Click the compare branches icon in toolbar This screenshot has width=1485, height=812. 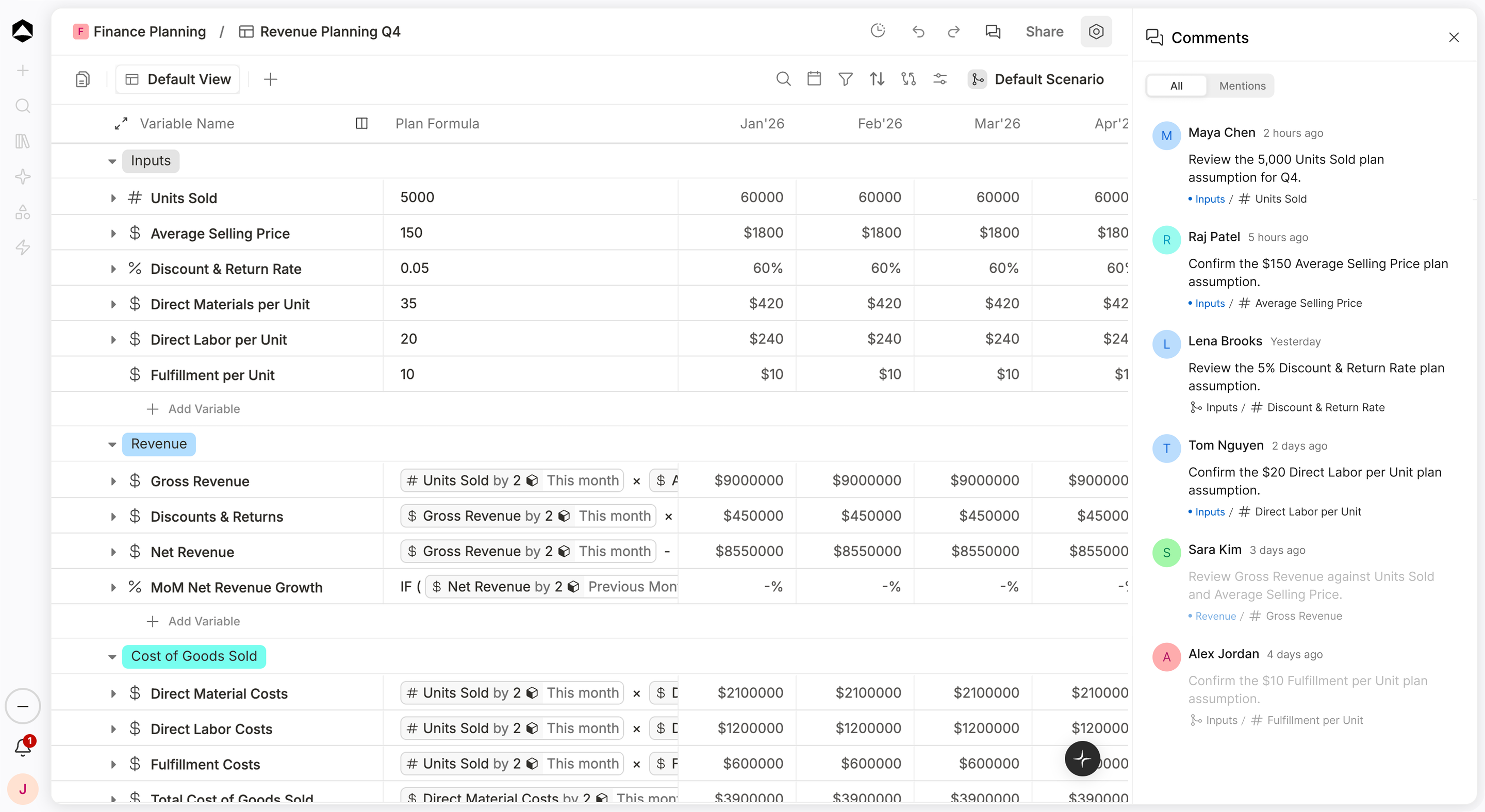tap(909, 79)
